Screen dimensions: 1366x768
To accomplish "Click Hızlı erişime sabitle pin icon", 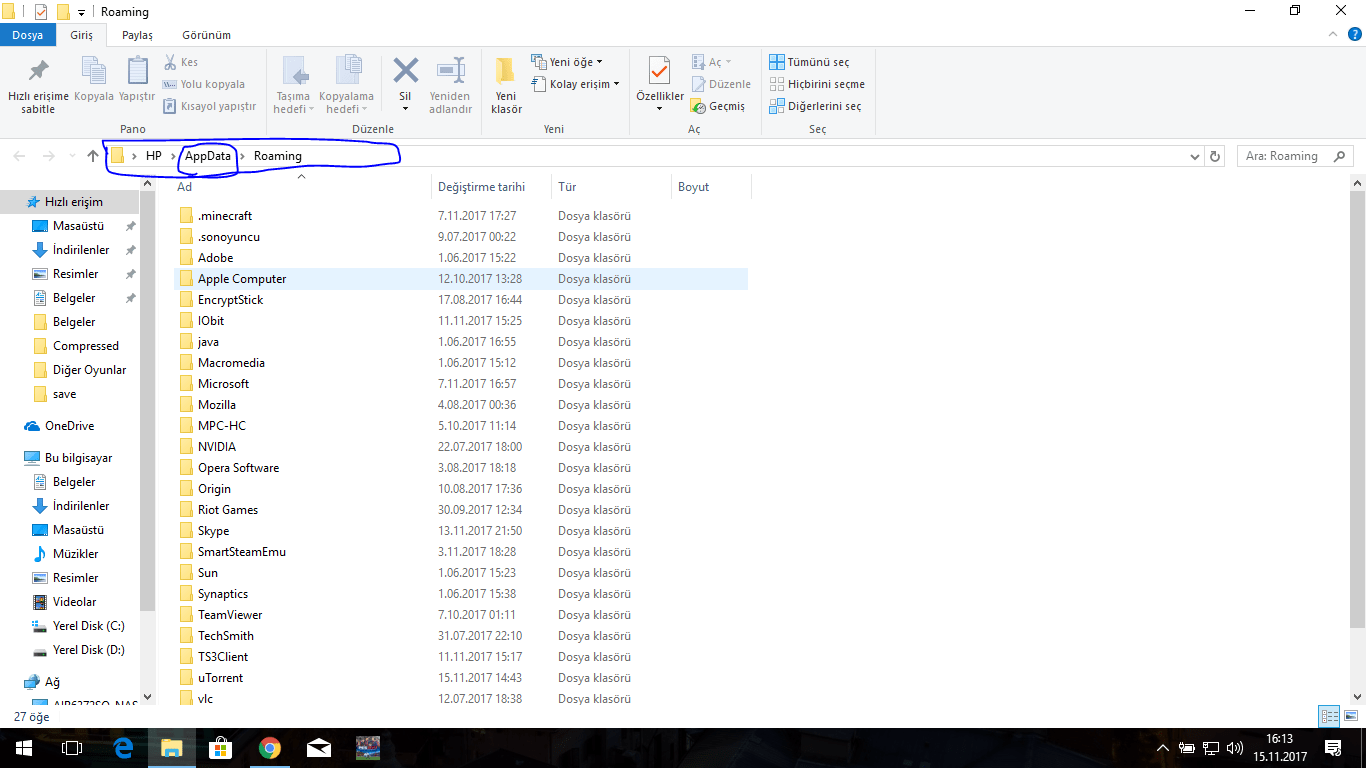I will click(x=38, y=72).
